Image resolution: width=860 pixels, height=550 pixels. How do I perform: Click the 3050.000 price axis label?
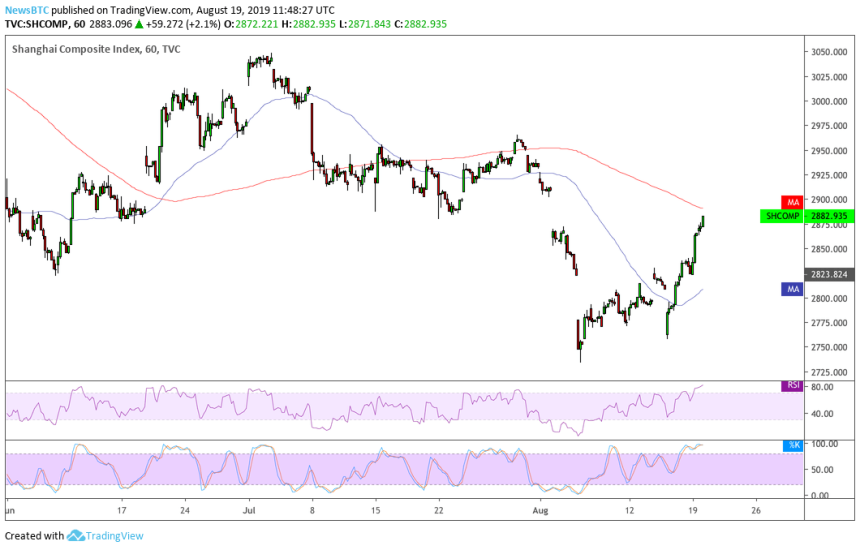[x=829, y=52]
